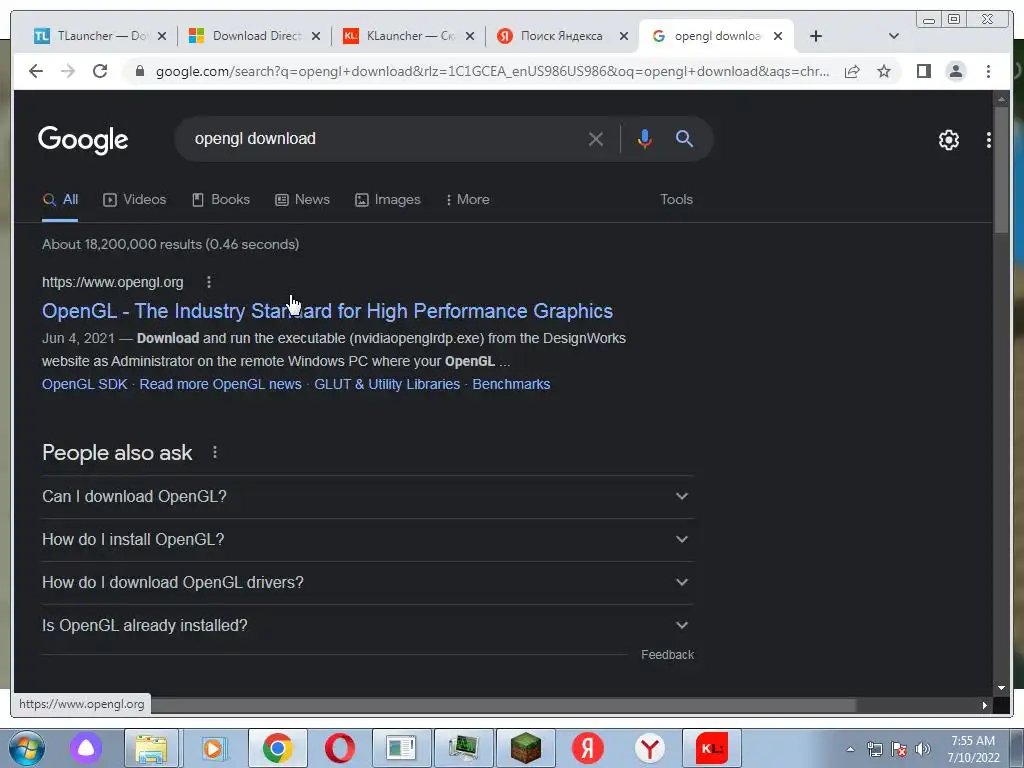Expand 'How do I install OpenGL?'

368,539
